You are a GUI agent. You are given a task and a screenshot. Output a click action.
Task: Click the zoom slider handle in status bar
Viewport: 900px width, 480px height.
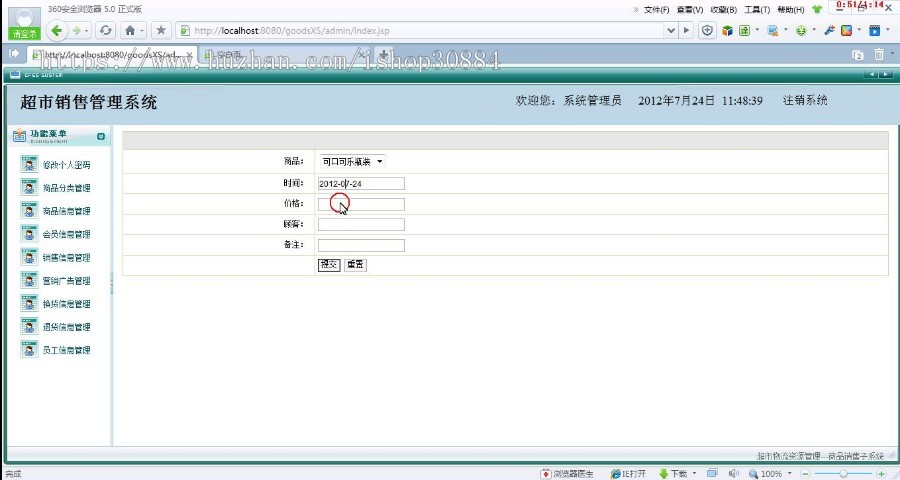(x=843, y=474)
